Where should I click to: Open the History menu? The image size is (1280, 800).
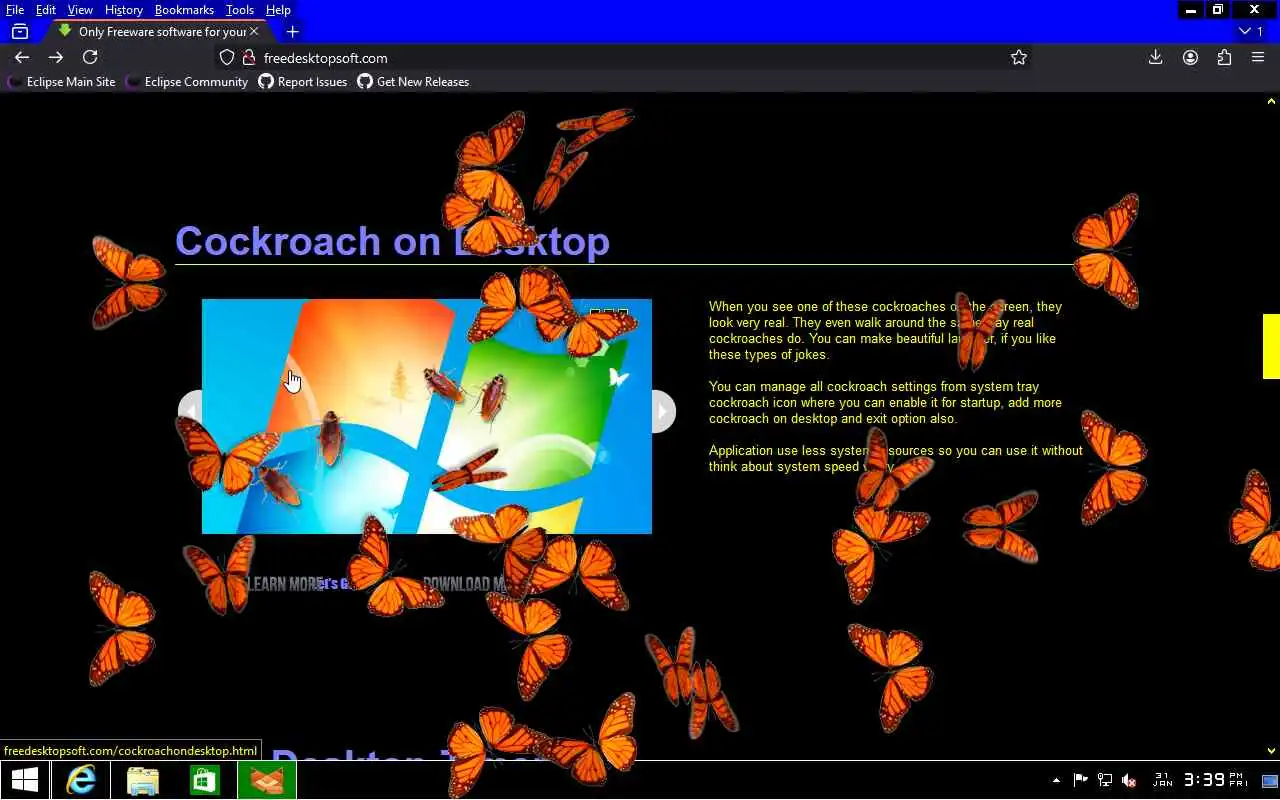click(x=124, y=10)
